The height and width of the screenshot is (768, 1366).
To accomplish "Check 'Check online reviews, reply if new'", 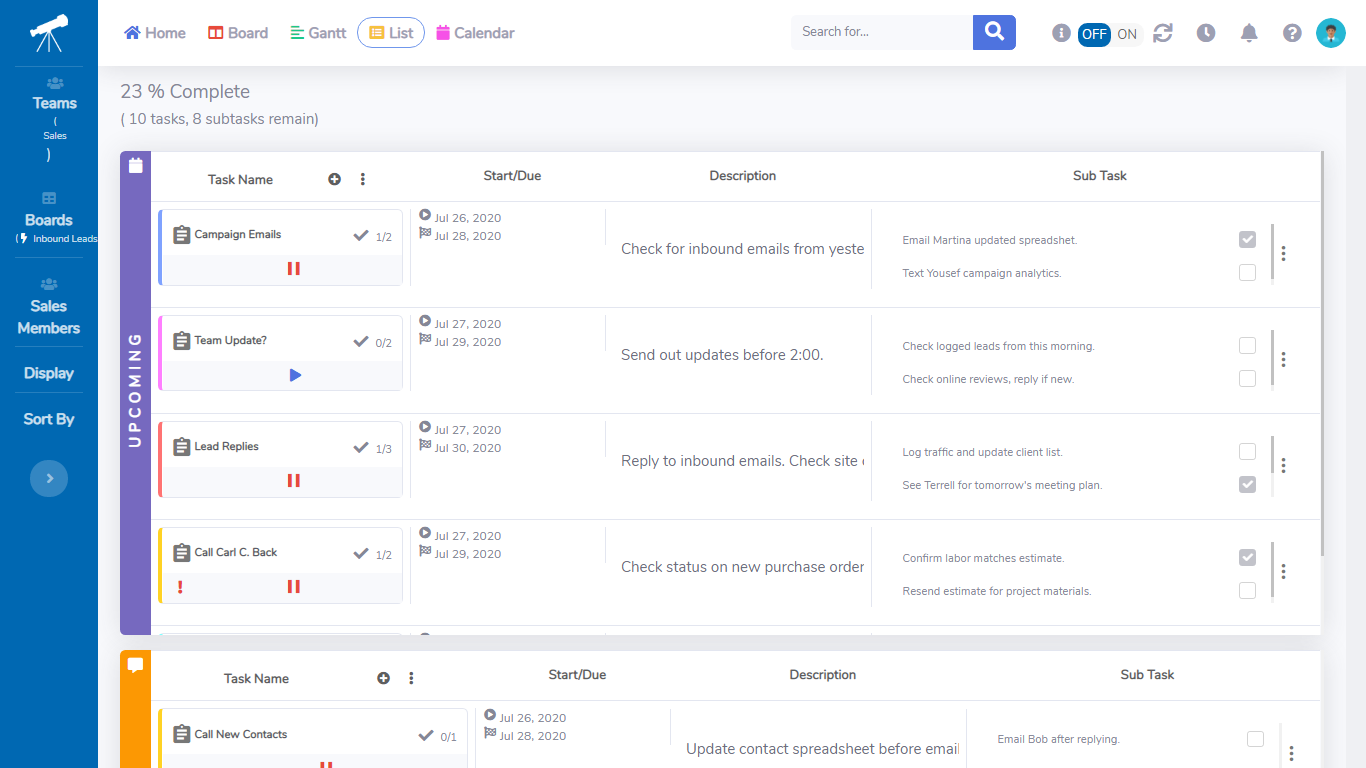I will pos(1247,379).
